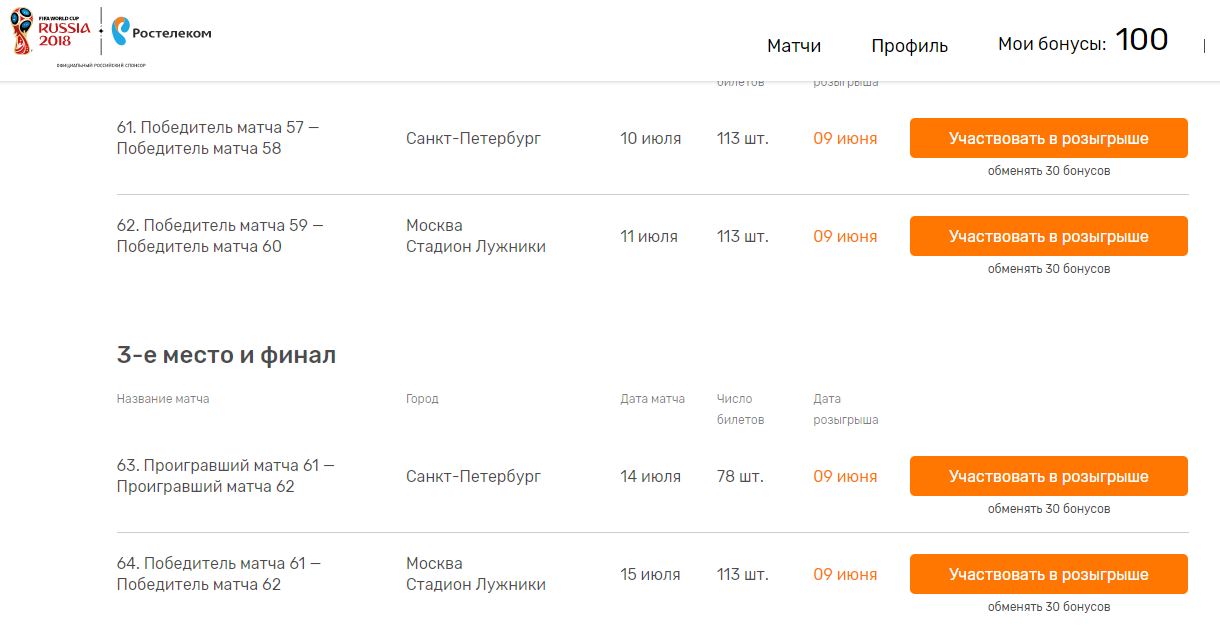The width and height of the screenshot is (1220, 626).
Task: Click the Название матча column header
Action: (x=163, y=399)
